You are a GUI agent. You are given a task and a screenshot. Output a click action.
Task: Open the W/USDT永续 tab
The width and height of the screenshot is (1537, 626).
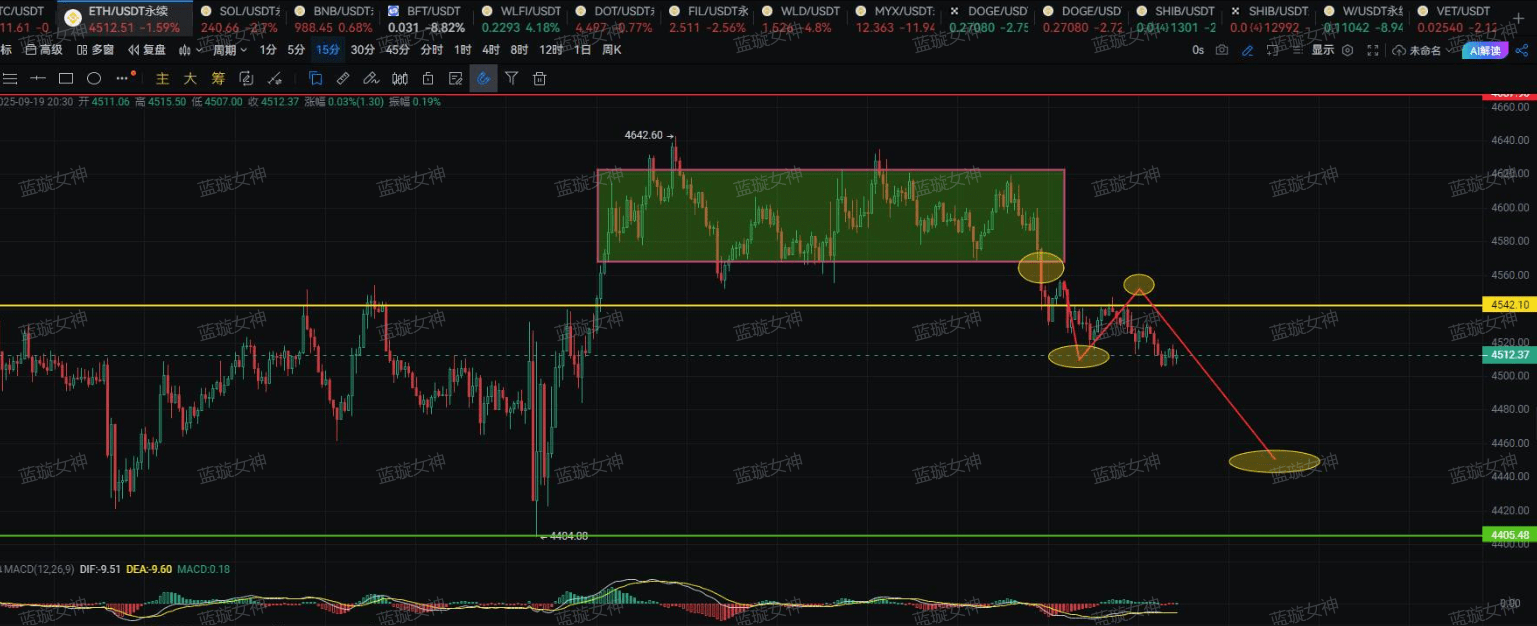pos(1362,18)
